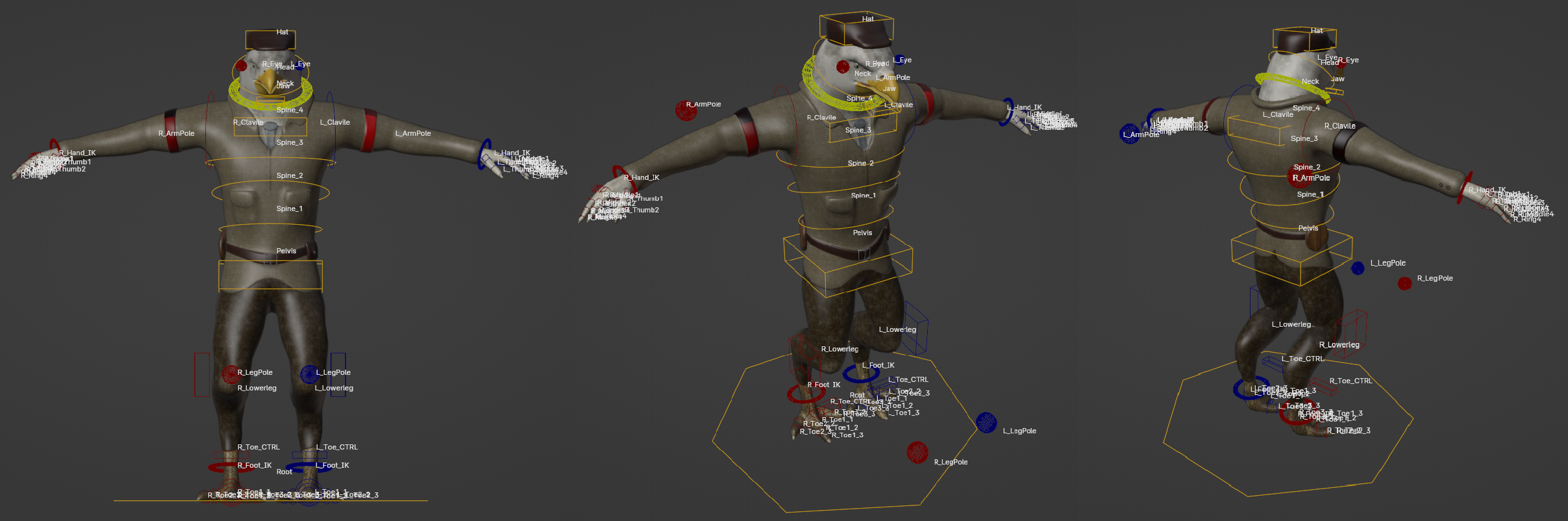Screen dimensions: 1568x521
Task: Click the red R_ArmPole sphere in three-quarter view
Action: (686, 110)
